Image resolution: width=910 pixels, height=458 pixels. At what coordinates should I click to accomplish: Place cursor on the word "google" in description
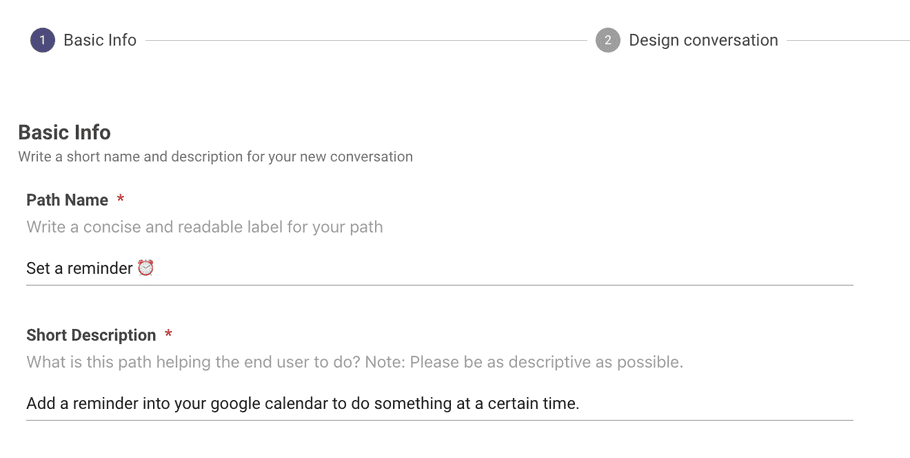pos(236,403)
